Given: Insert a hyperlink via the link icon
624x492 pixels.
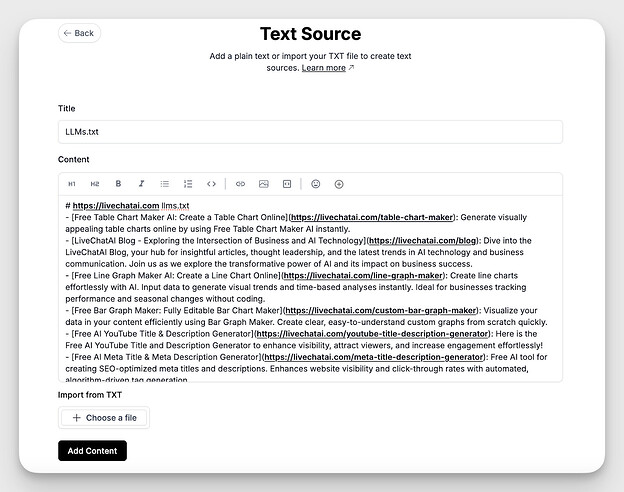Looking at the screenshot, I should pyautogui.click(x=240, y=184).
